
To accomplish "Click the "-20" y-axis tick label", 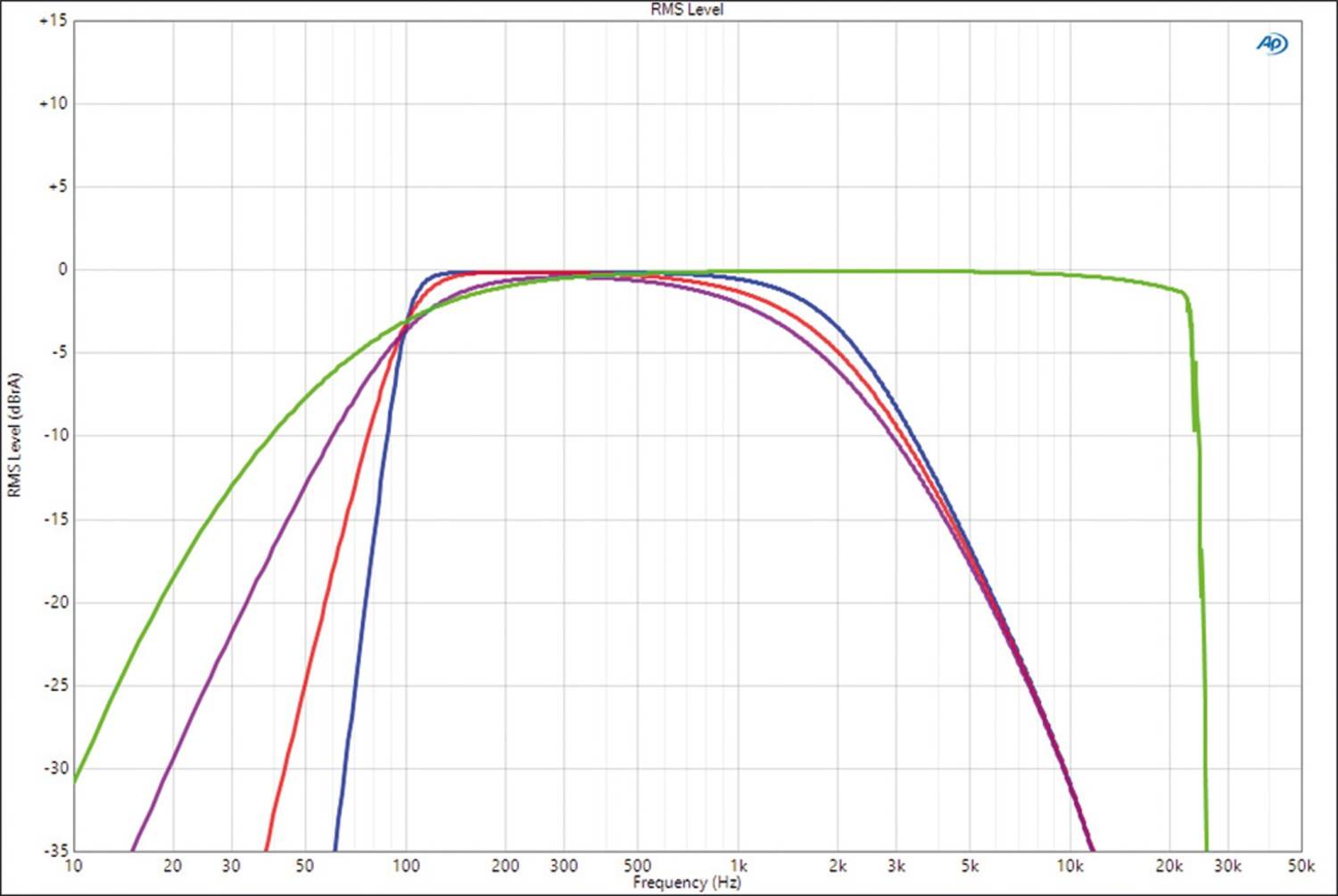I will (55, 602).
